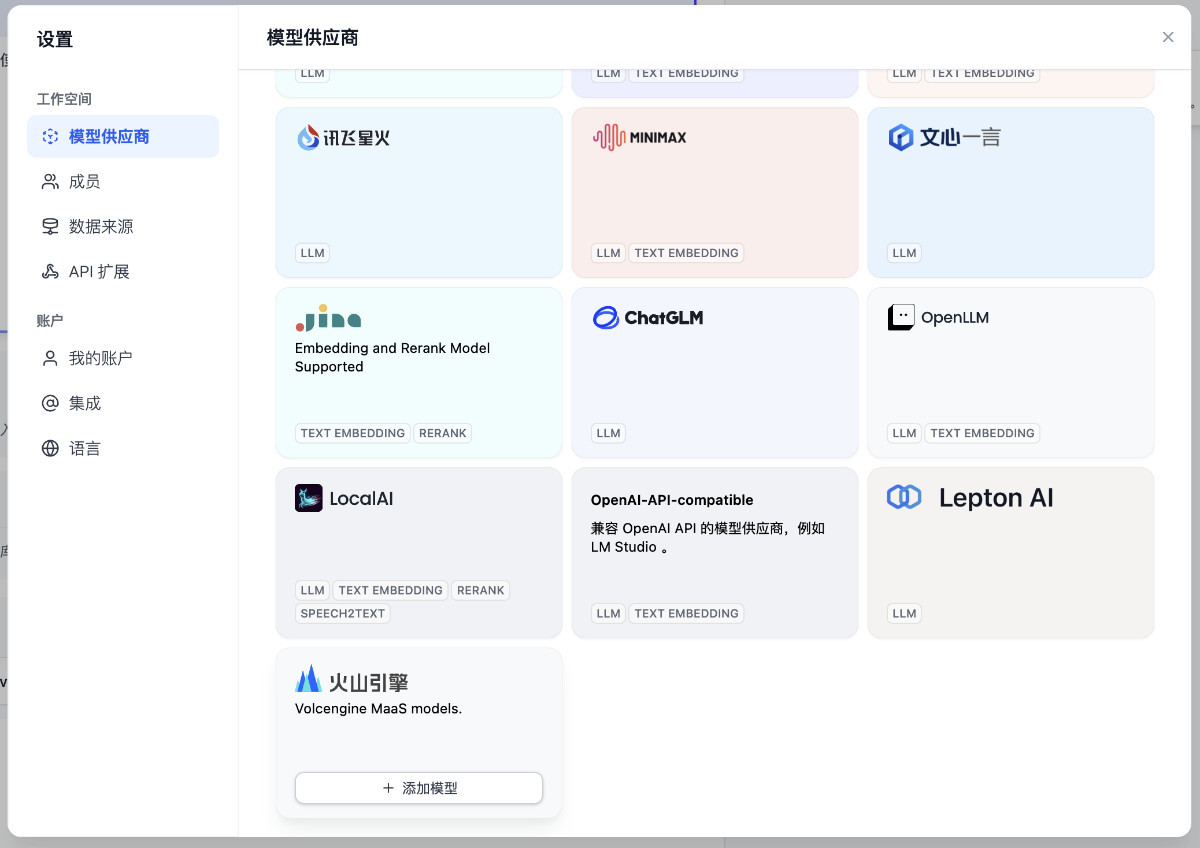Click the LLM tag on LocalAI card

313,590
